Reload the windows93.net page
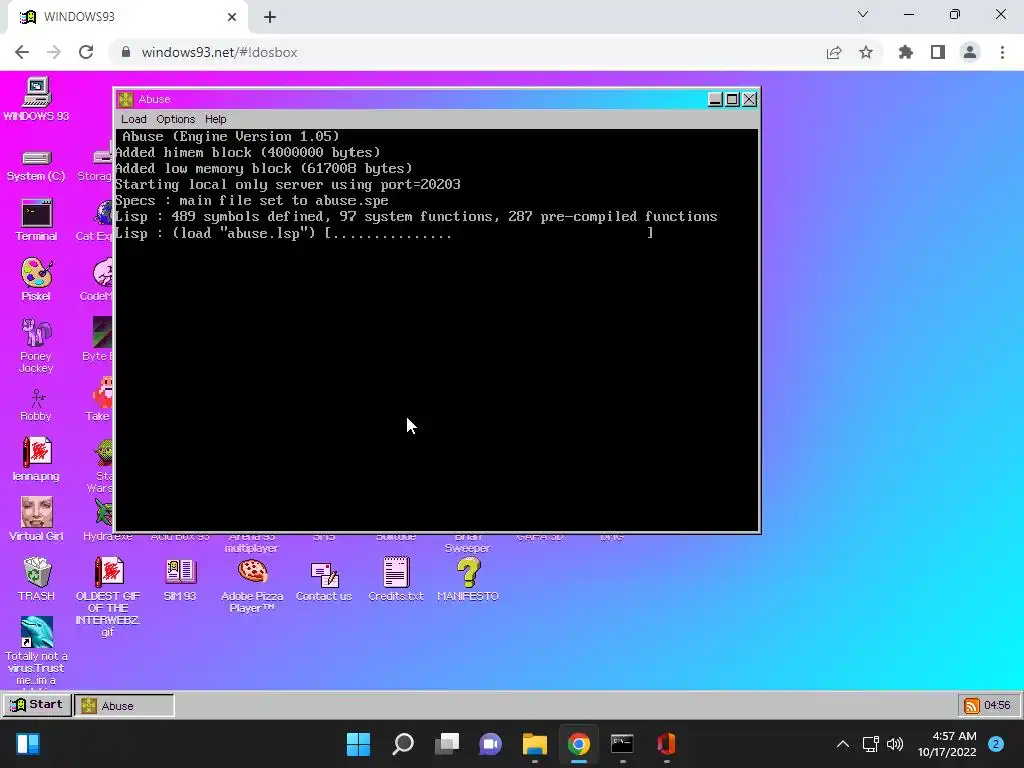1024x768 pixels. [86, 52]
